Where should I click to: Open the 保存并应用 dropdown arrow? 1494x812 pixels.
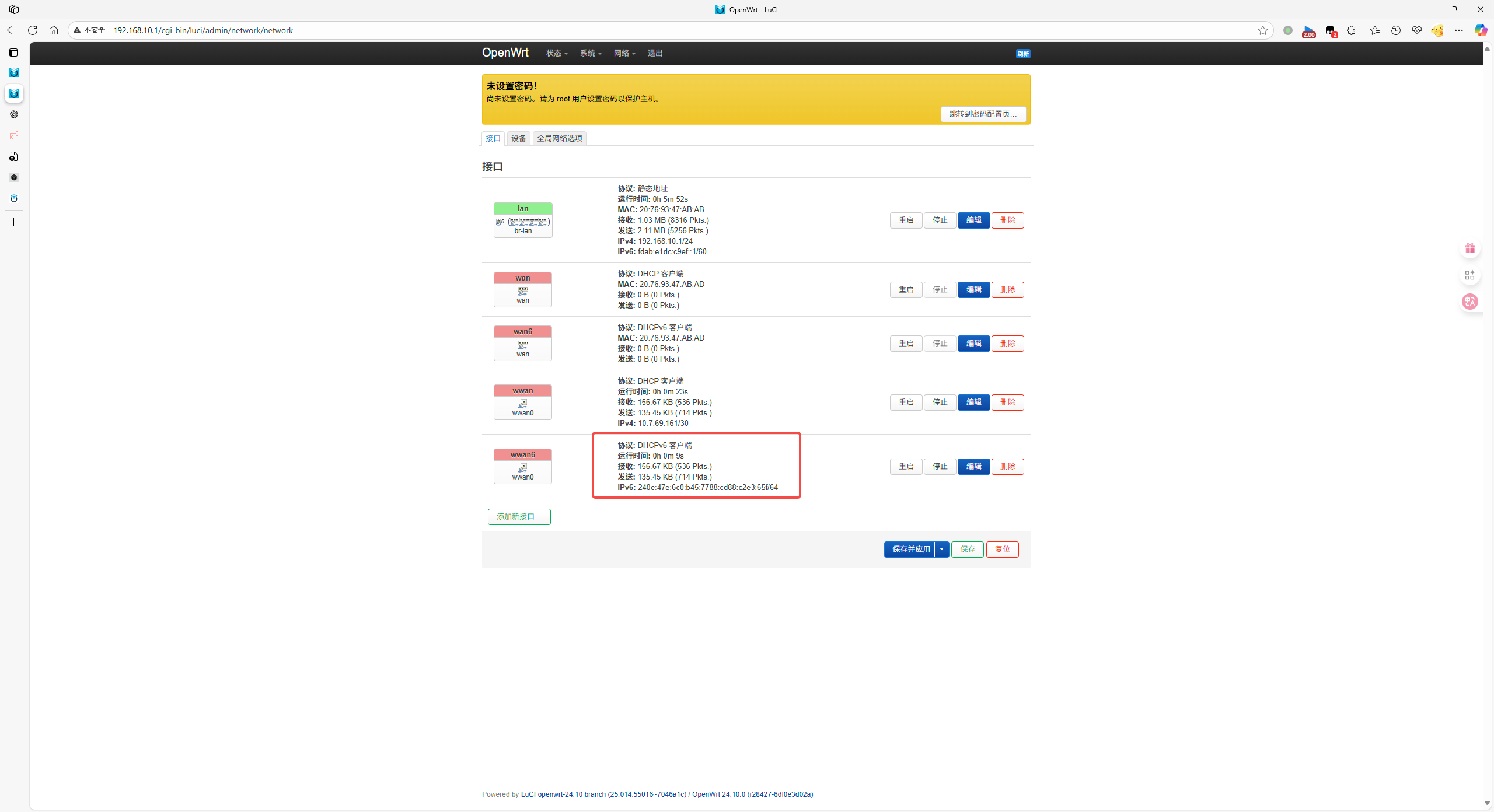942,549
